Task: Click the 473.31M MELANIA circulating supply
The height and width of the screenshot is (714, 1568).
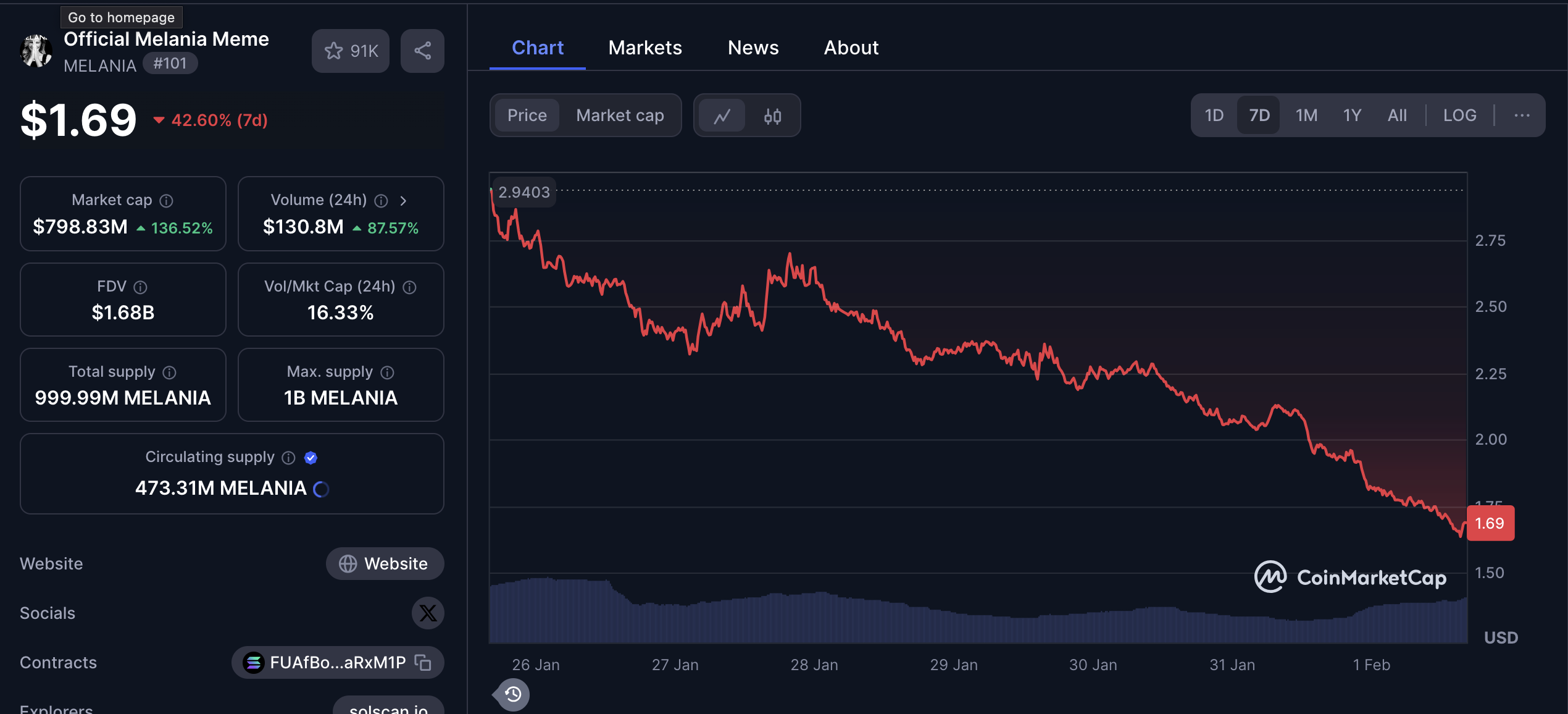Action: [x=221, y=489]
